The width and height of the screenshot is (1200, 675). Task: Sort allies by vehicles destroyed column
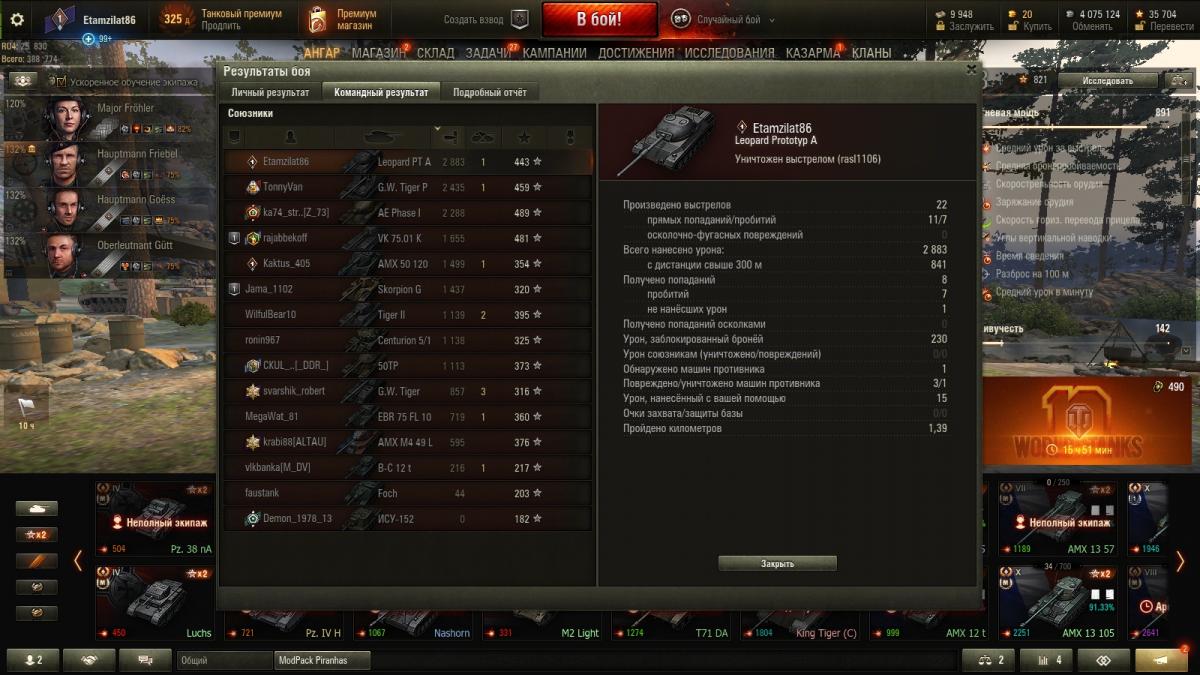[x=483, y=136]
